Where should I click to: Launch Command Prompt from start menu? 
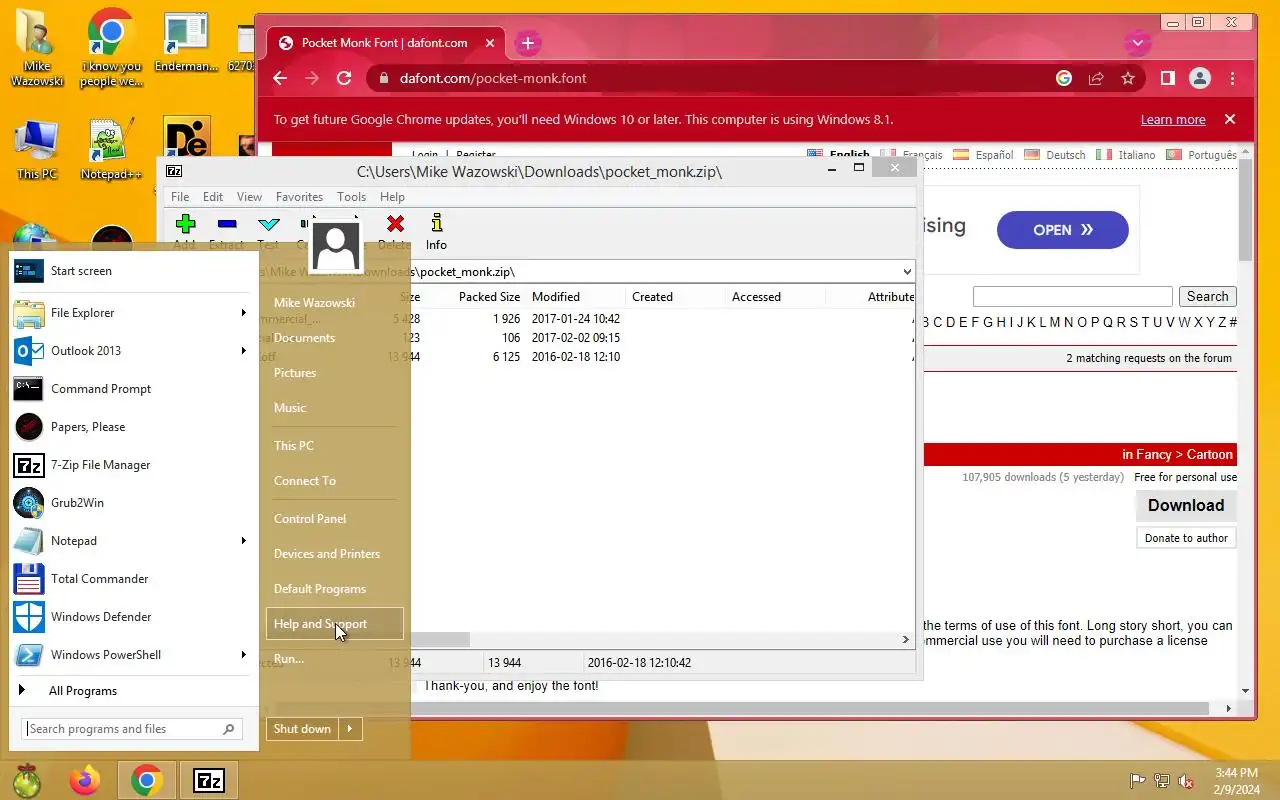pyautogui.click(x=133, y=389)
